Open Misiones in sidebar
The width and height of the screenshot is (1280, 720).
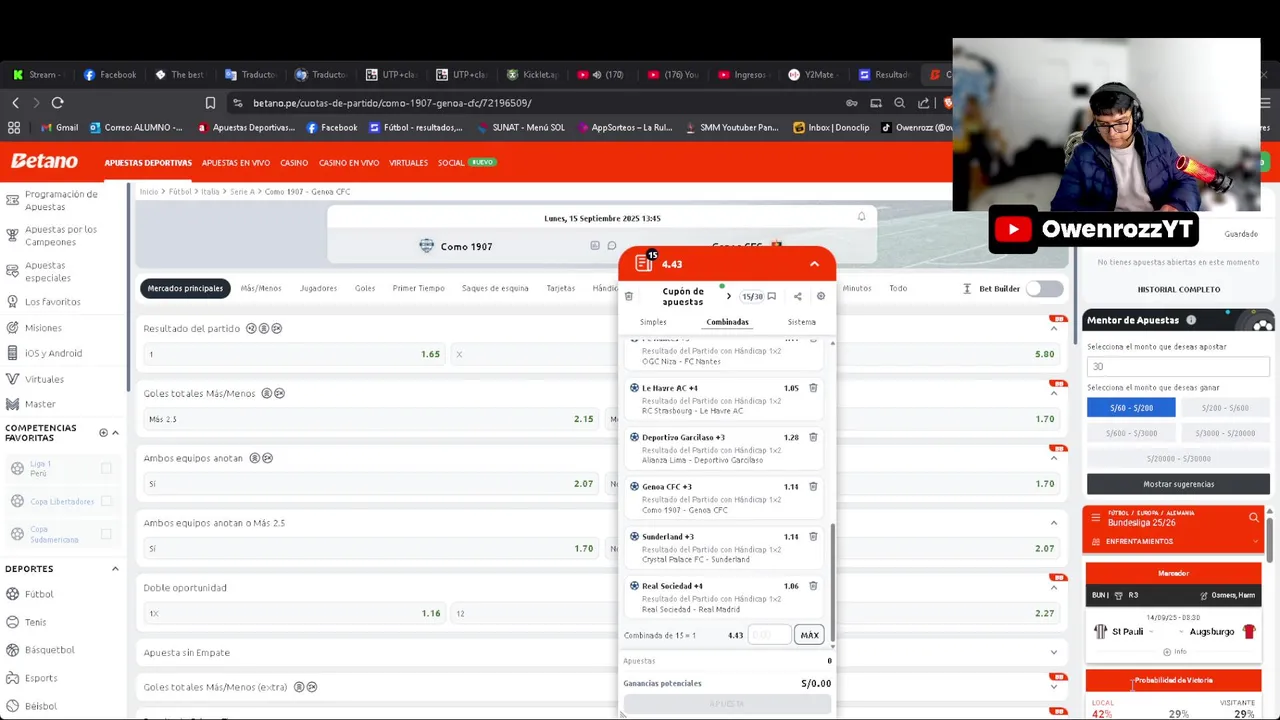point(43,328)
